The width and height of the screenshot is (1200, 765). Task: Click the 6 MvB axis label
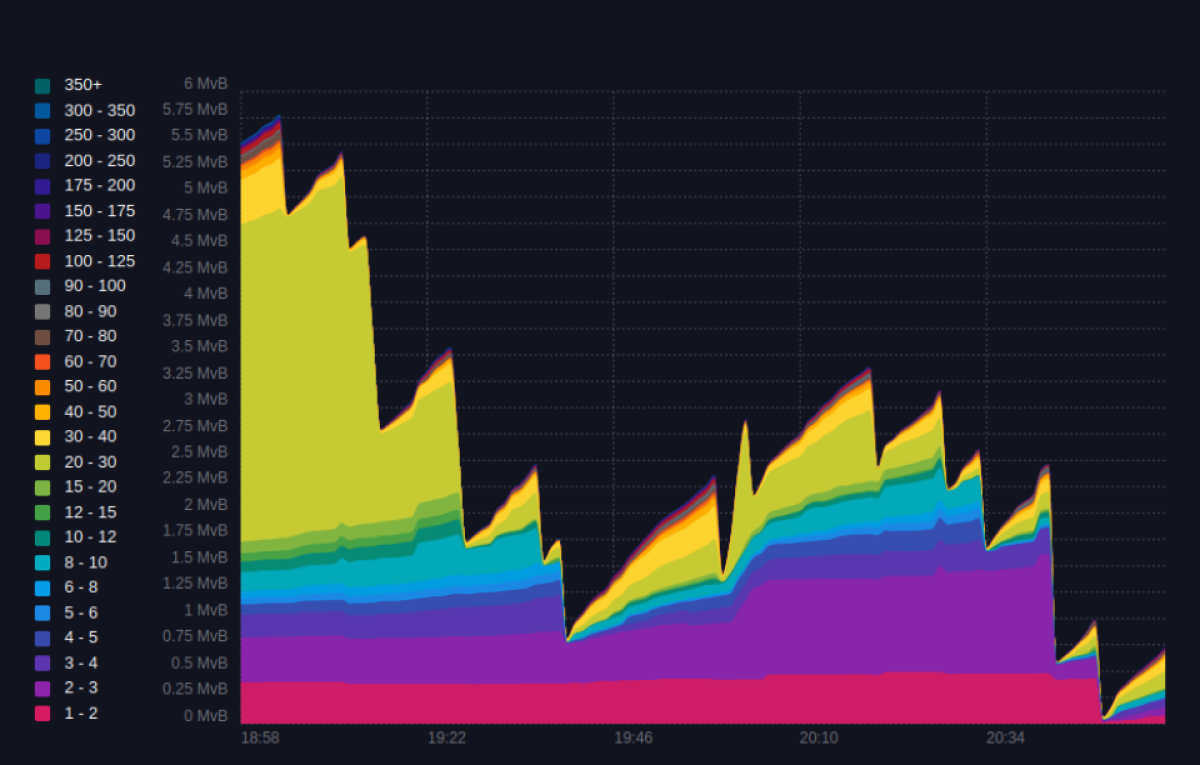[x=205, y=83]
